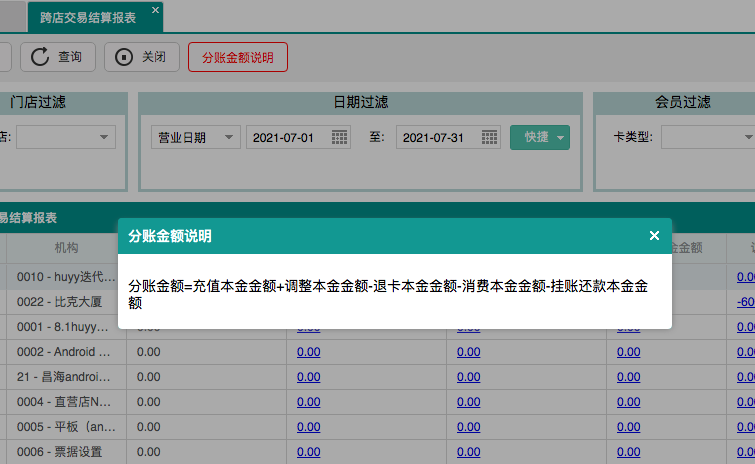Select row 0022 - 比克大厦
The height and width of the screenshot is (464, 755).
coord(59,302)
